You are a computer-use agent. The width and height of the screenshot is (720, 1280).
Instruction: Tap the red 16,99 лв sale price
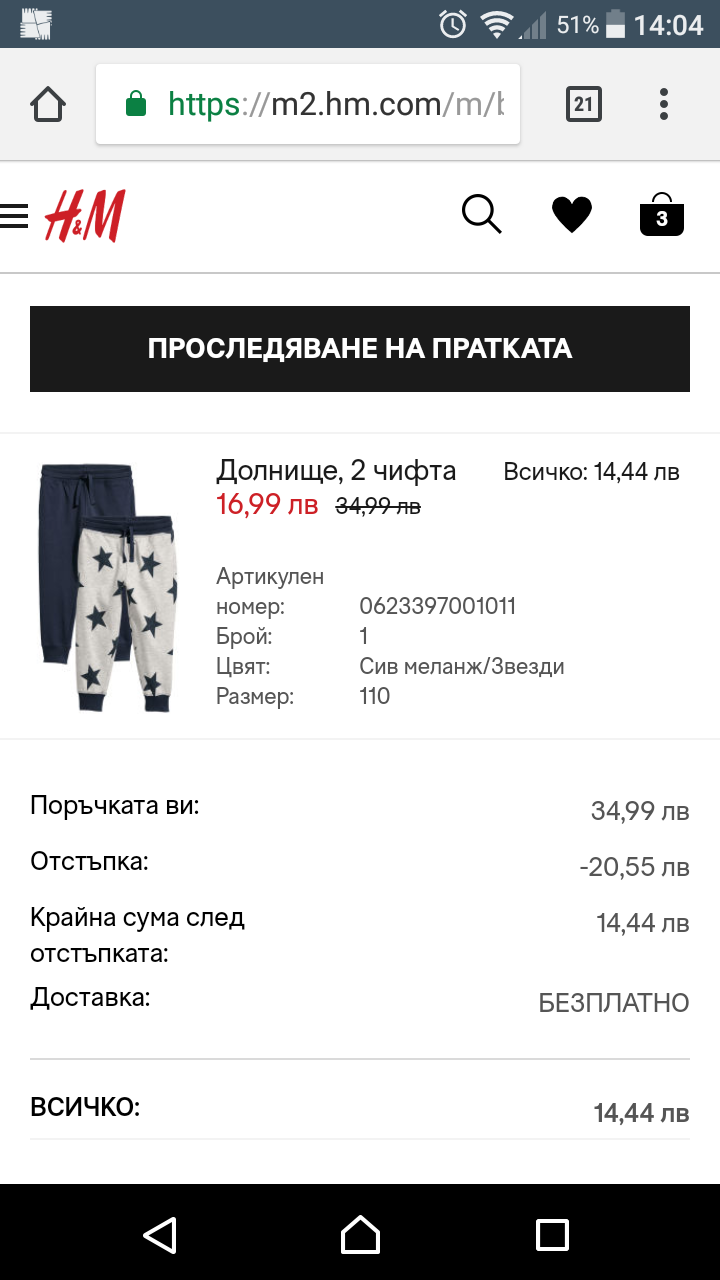pyautogui.click(x=267, y=505)
